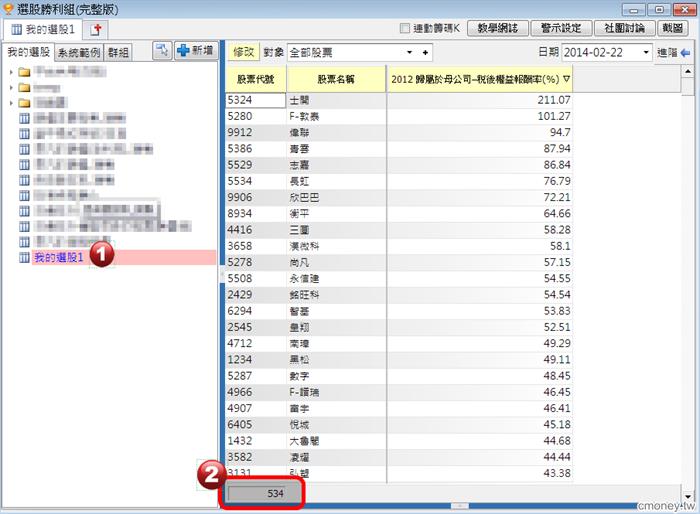
Task: Click stock code 5534
Action: (x=240, y=181)
